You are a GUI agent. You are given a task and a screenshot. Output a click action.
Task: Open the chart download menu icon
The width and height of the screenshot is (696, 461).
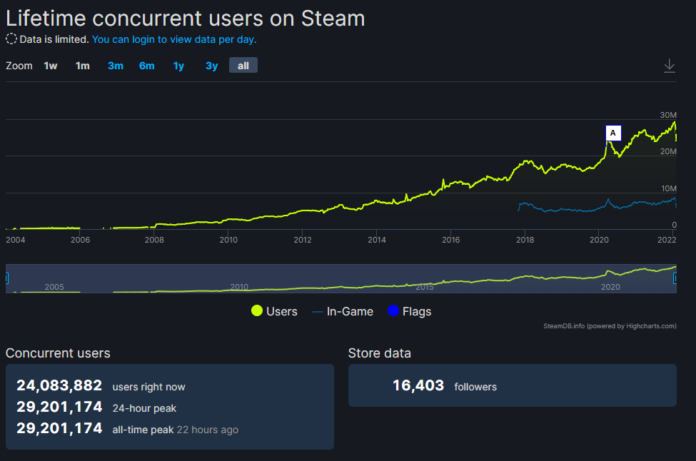tap(669, 66)
